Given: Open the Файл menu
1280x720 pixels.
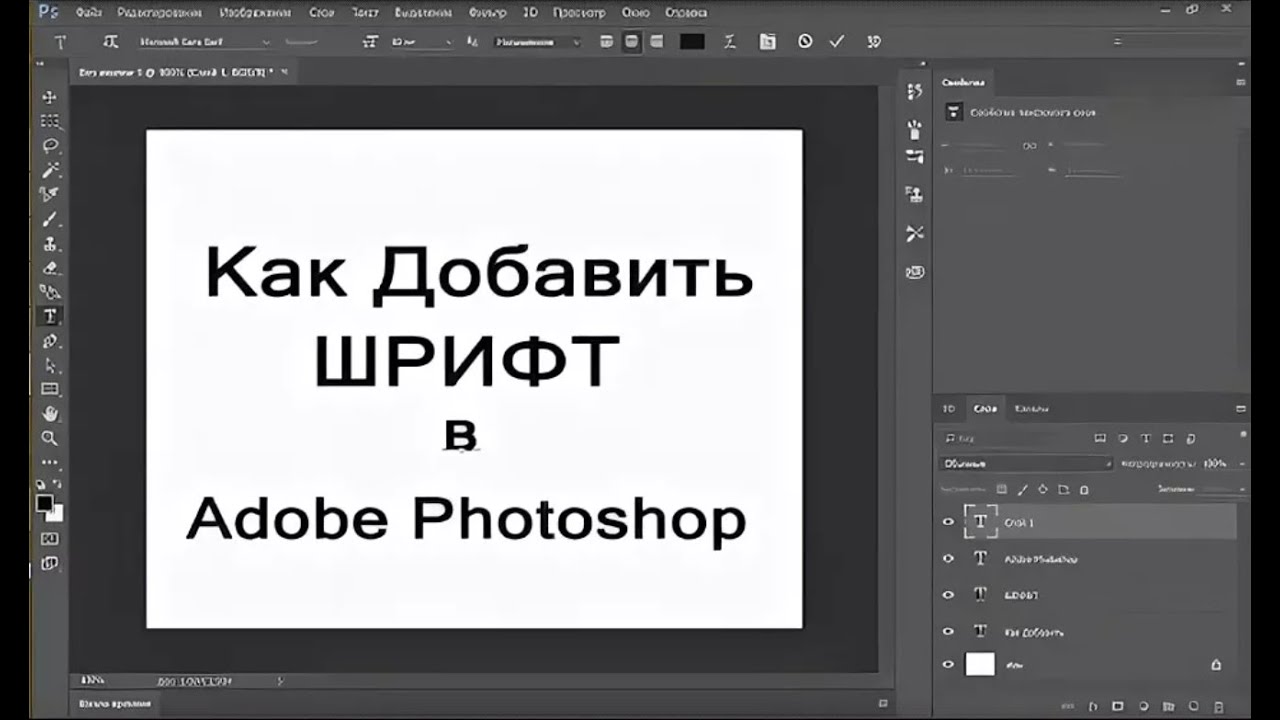Looking at the screenshot, I should 88,13.
